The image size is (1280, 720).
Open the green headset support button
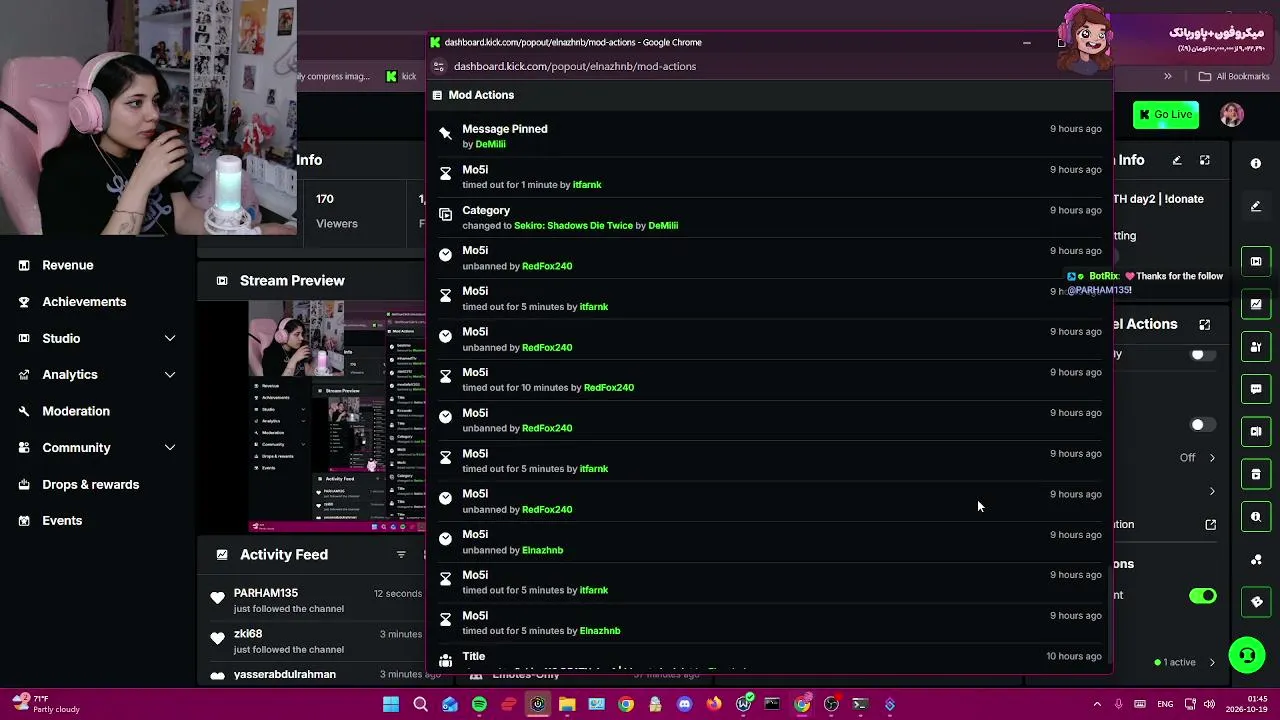tap(1247, 656)
